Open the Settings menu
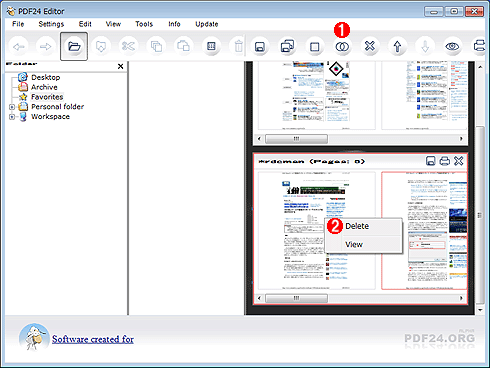 tap(51, 24)
